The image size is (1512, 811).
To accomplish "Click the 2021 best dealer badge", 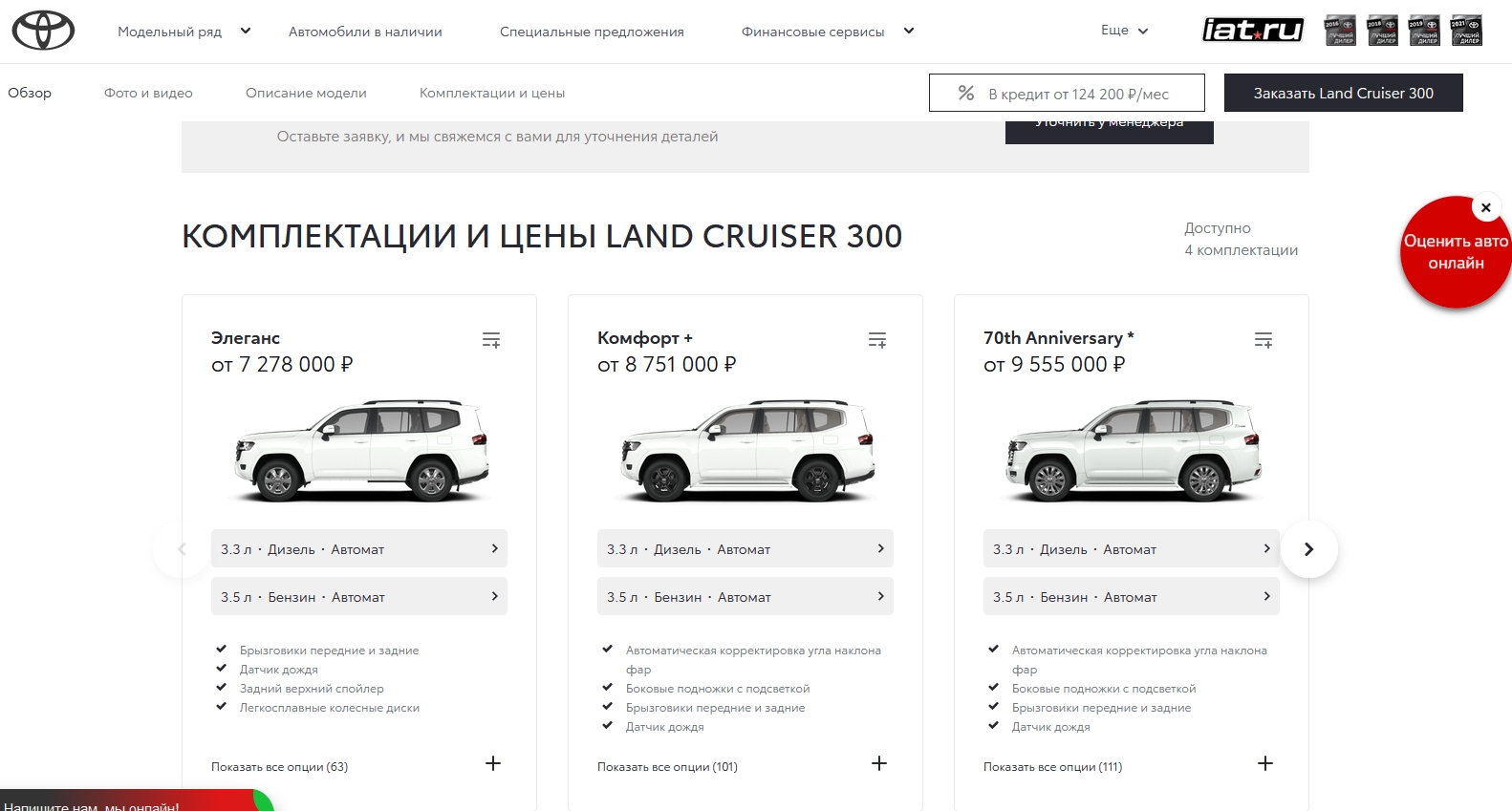I will [x=1466, y=31].
